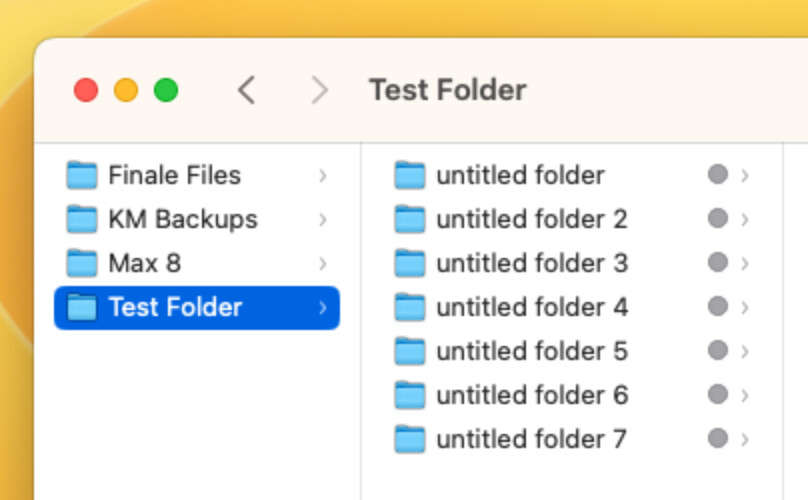
Task: Click the Finale Files folder icon
Action: point(81,176)
